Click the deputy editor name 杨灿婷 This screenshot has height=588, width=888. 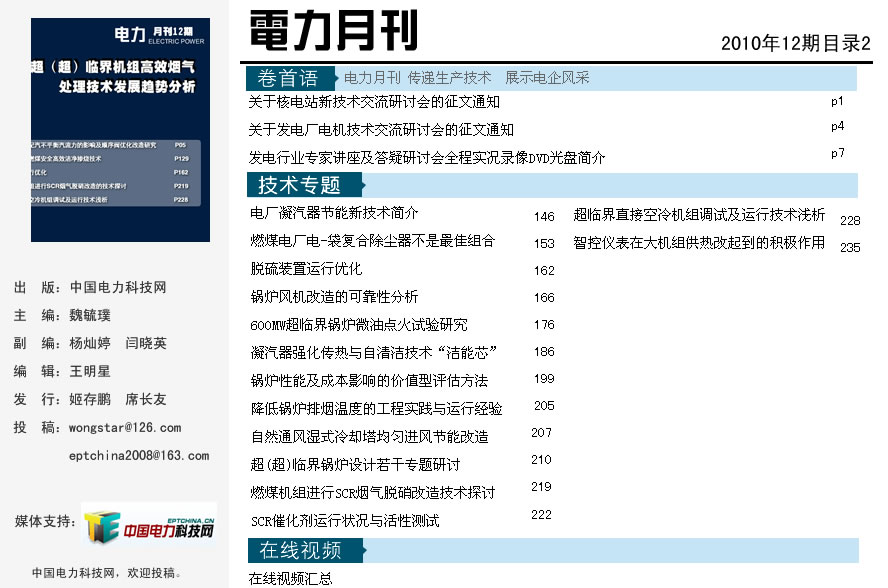click(x=90, y=343)
